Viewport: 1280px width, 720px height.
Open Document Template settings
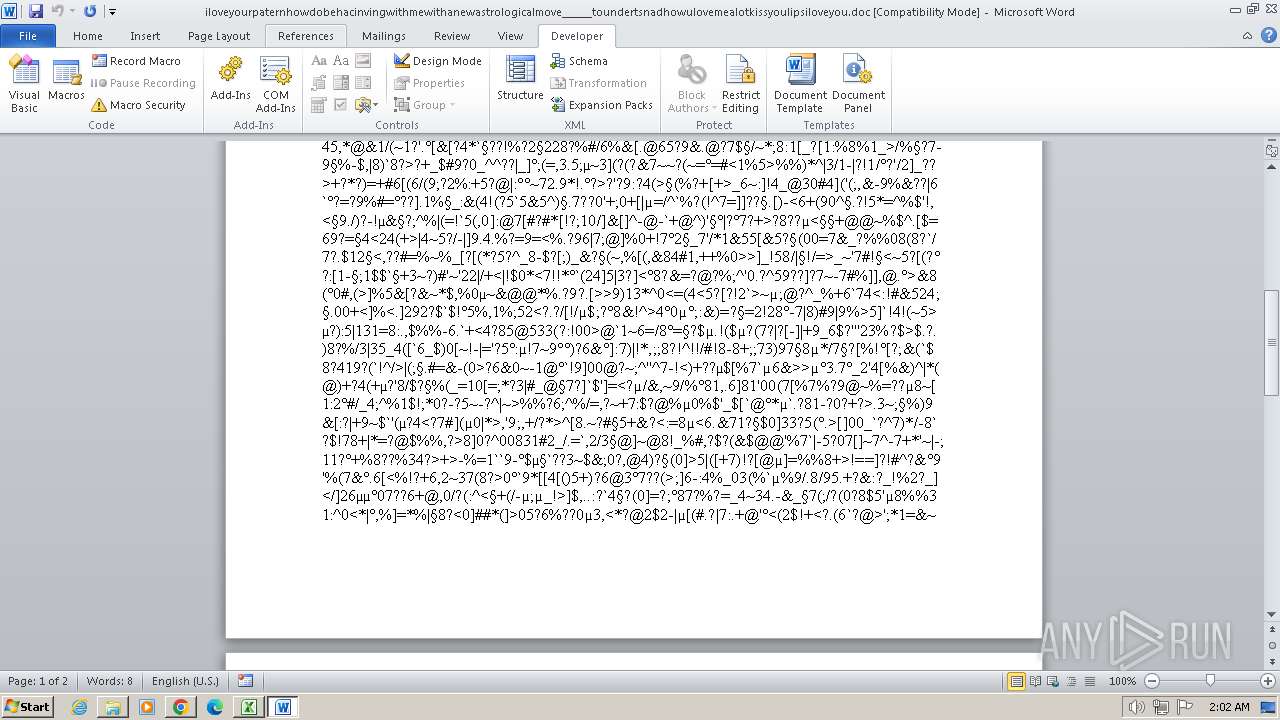[x=800, y=85]
